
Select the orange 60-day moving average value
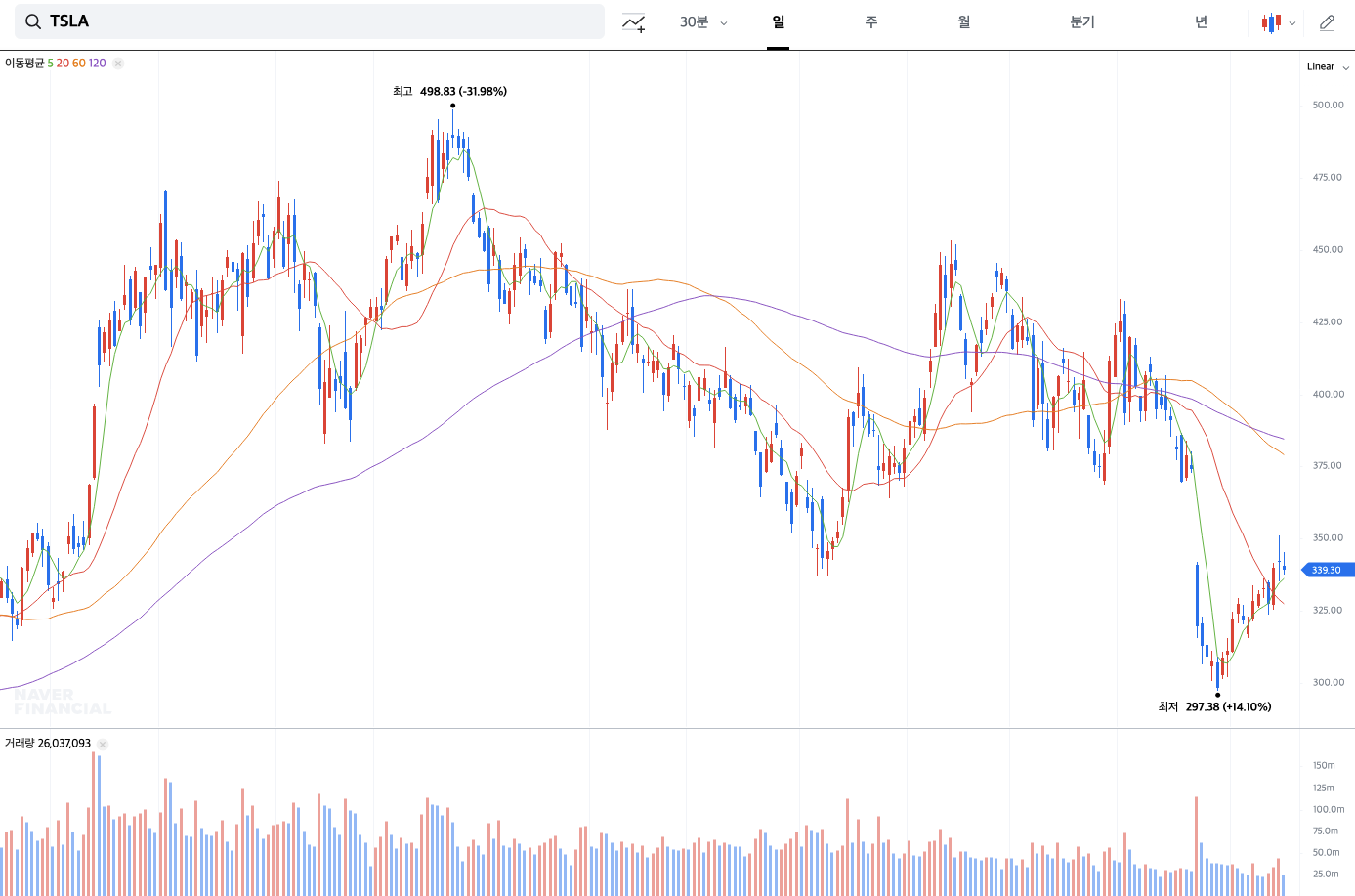(x=79, y=64)
